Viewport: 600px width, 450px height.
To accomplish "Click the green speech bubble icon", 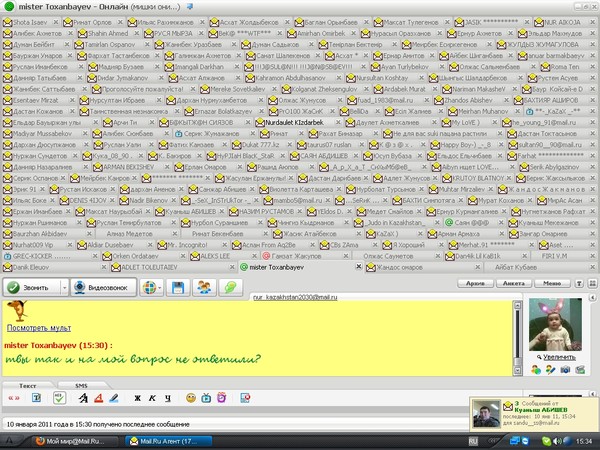I will tap(230, 287).
